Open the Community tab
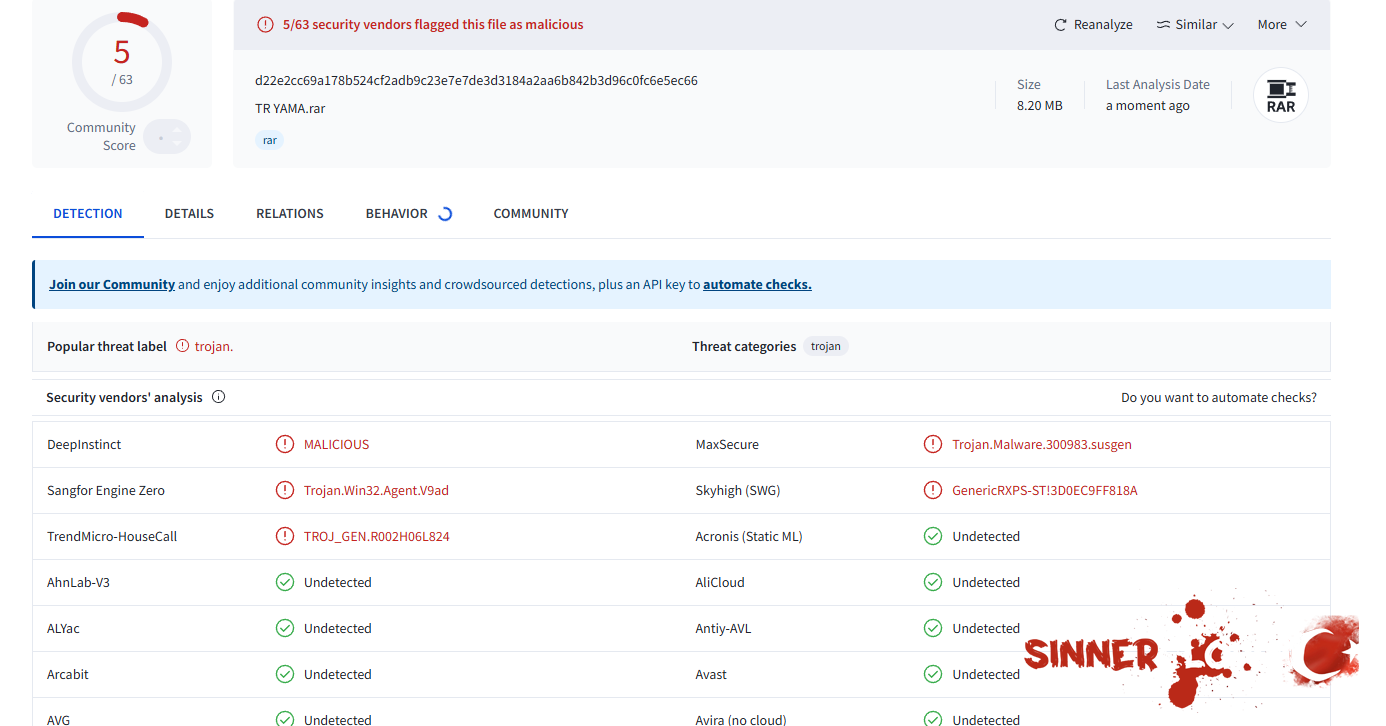 531,214
